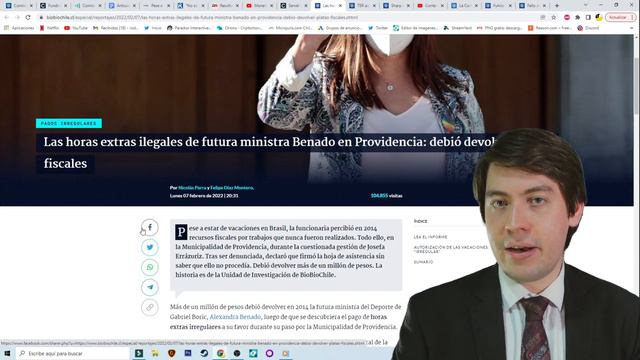Jump to LEA EL INFORME index entry
This screenshot has height=360, width=640.
[x=430, y=237]
